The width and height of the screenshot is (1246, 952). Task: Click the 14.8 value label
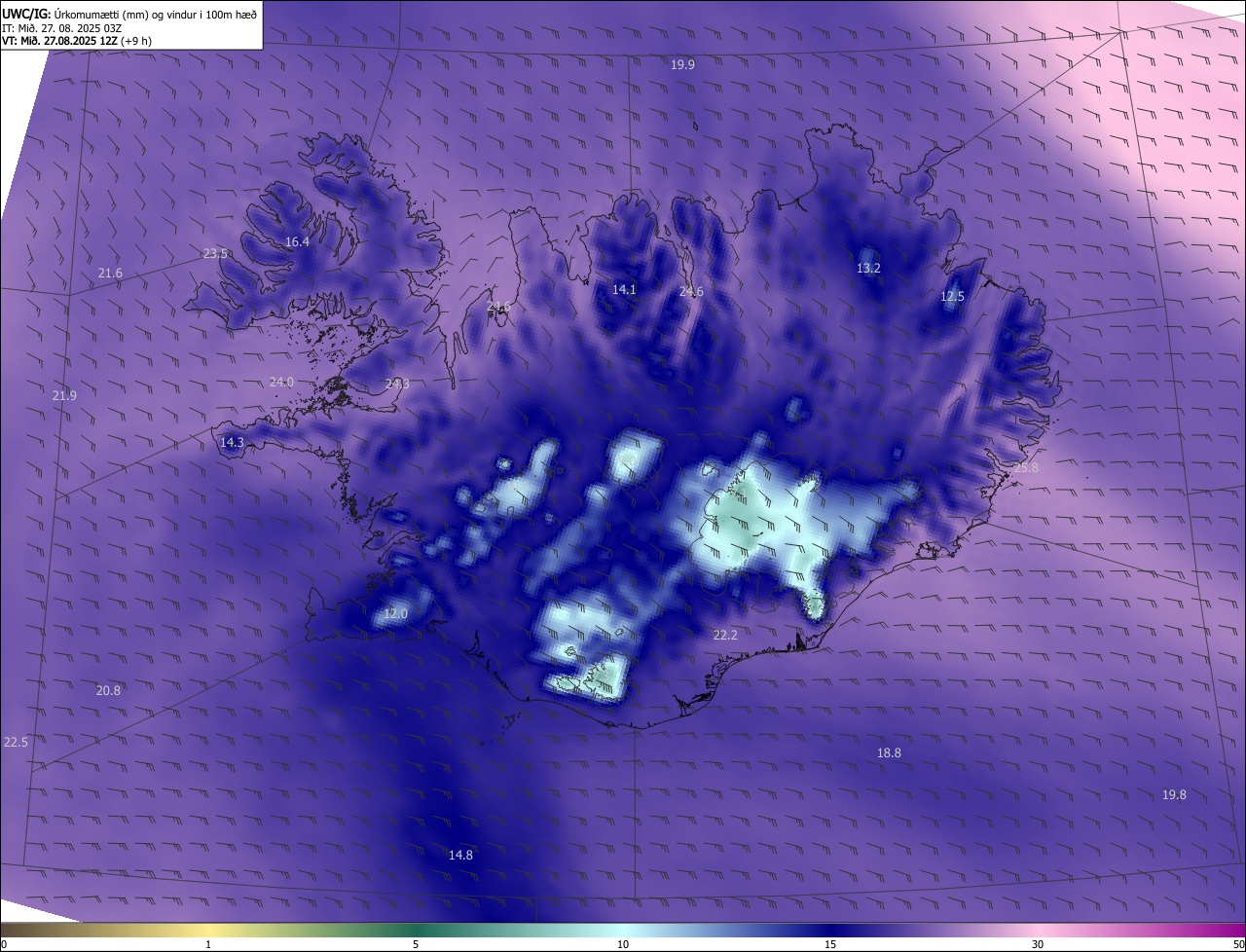[x=460, y=856]
